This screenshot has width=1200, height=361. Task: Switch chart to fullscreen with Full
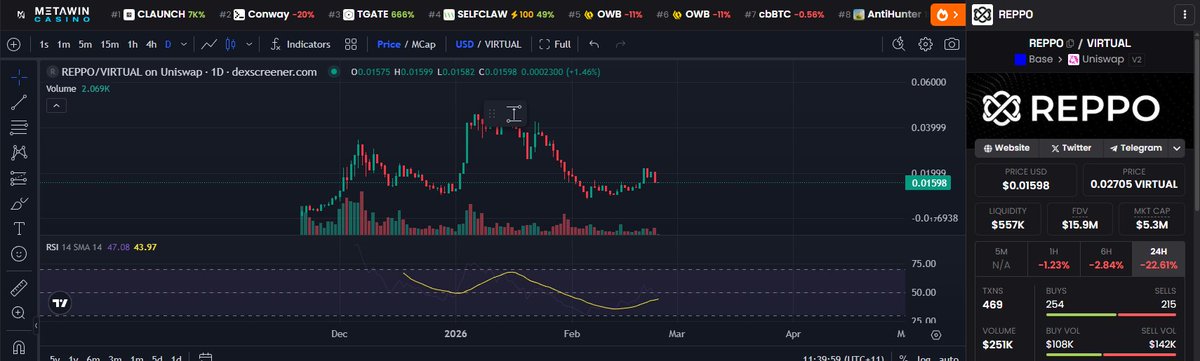(555, 44)
